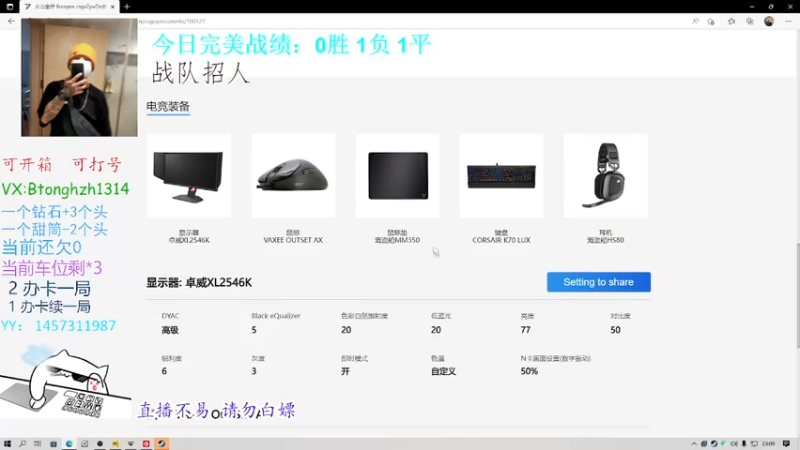Click the color temperature value 自定义

point(443,371)
